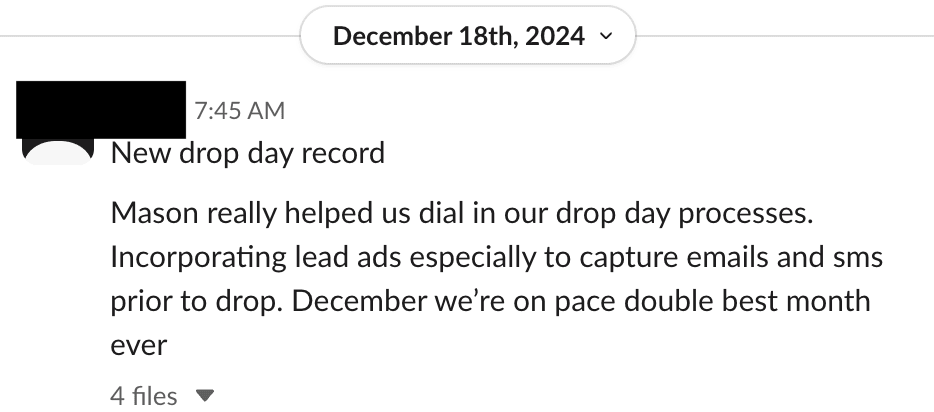Click the line starting "prior to drop"
The height and width of the screenshot is (412, 934).
pos(490,301)
